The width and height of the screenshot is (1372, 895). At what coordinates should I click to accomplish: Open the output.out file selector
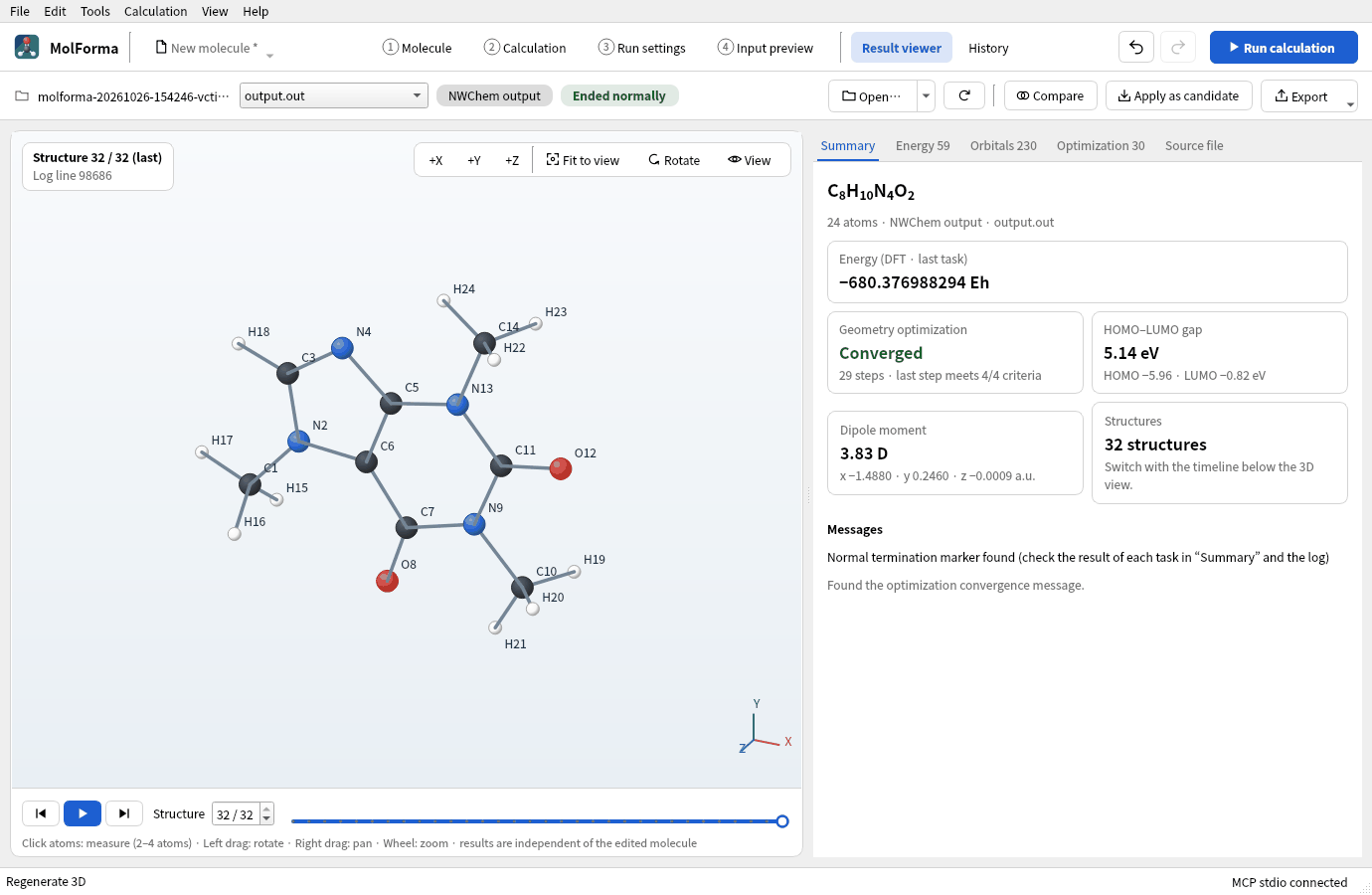pos(334,95)
